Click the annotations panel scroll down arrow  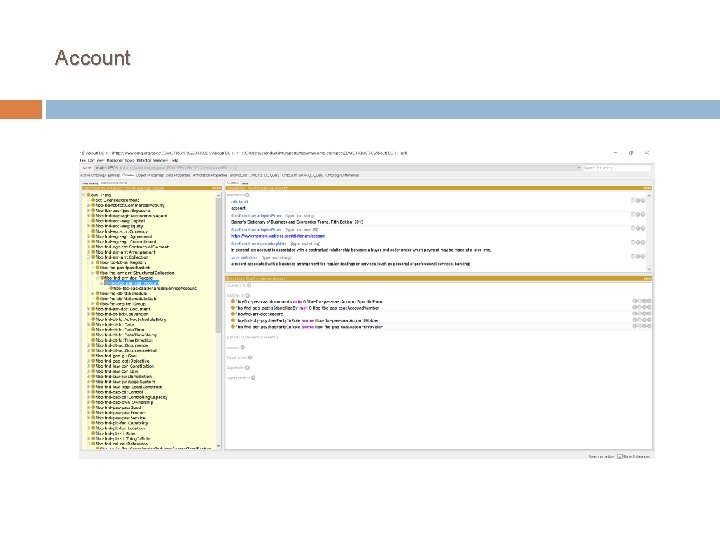649,269
